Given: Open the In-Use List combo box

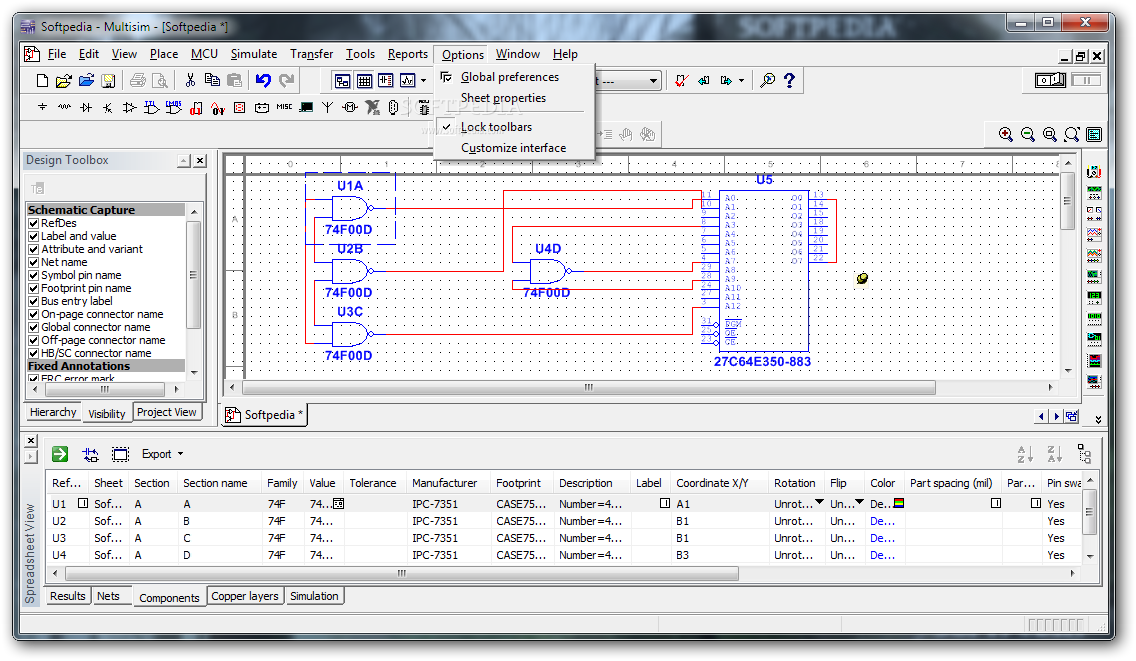Looking at the screenshot, I should [628, 80].
